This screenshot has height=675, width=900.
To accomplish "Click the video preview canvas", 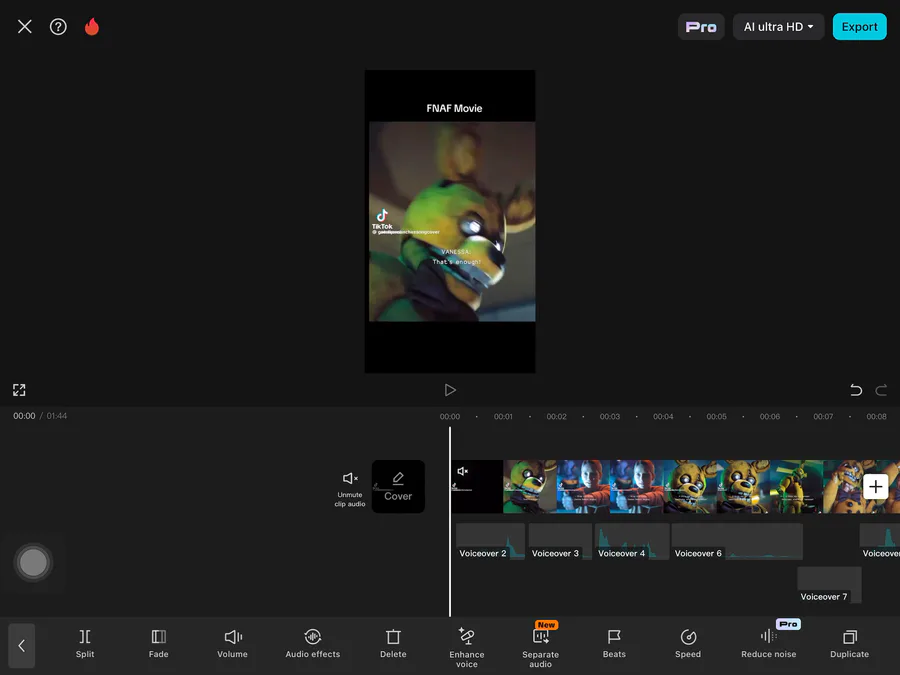I will click(450, 222).
